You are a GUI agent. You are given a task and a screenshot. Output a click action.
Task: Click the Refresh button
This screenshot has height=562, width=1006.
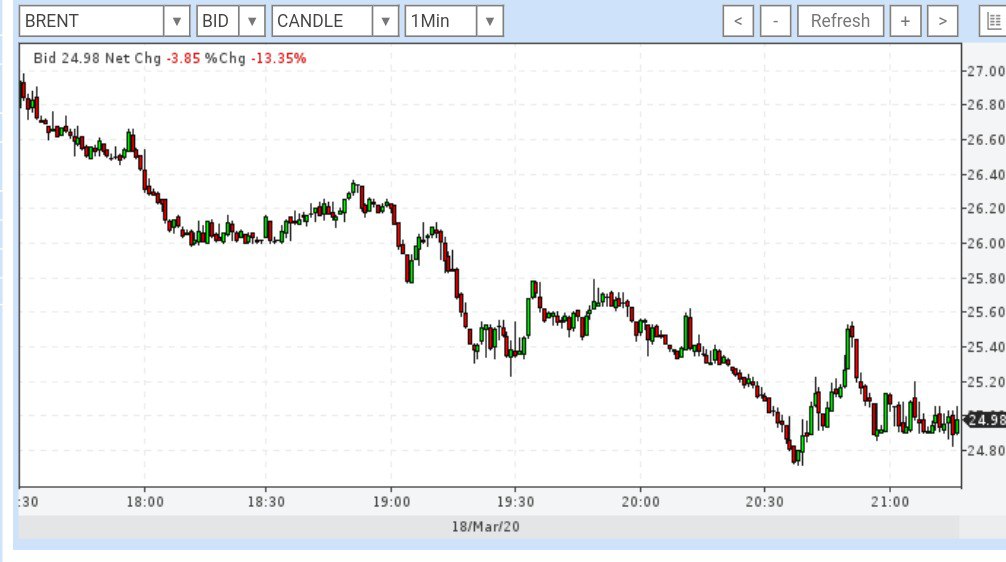click(840, 21)
